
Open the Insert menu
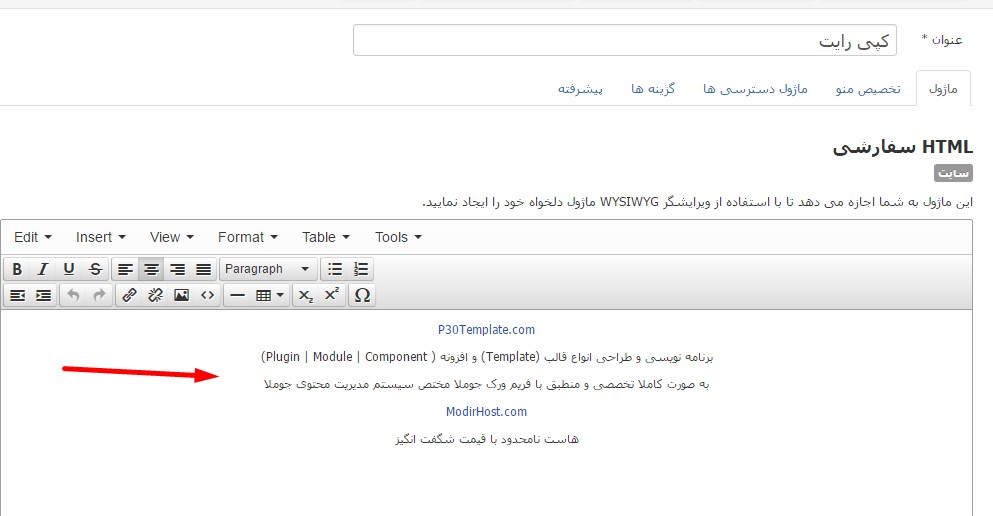click(x=101, y=237)
